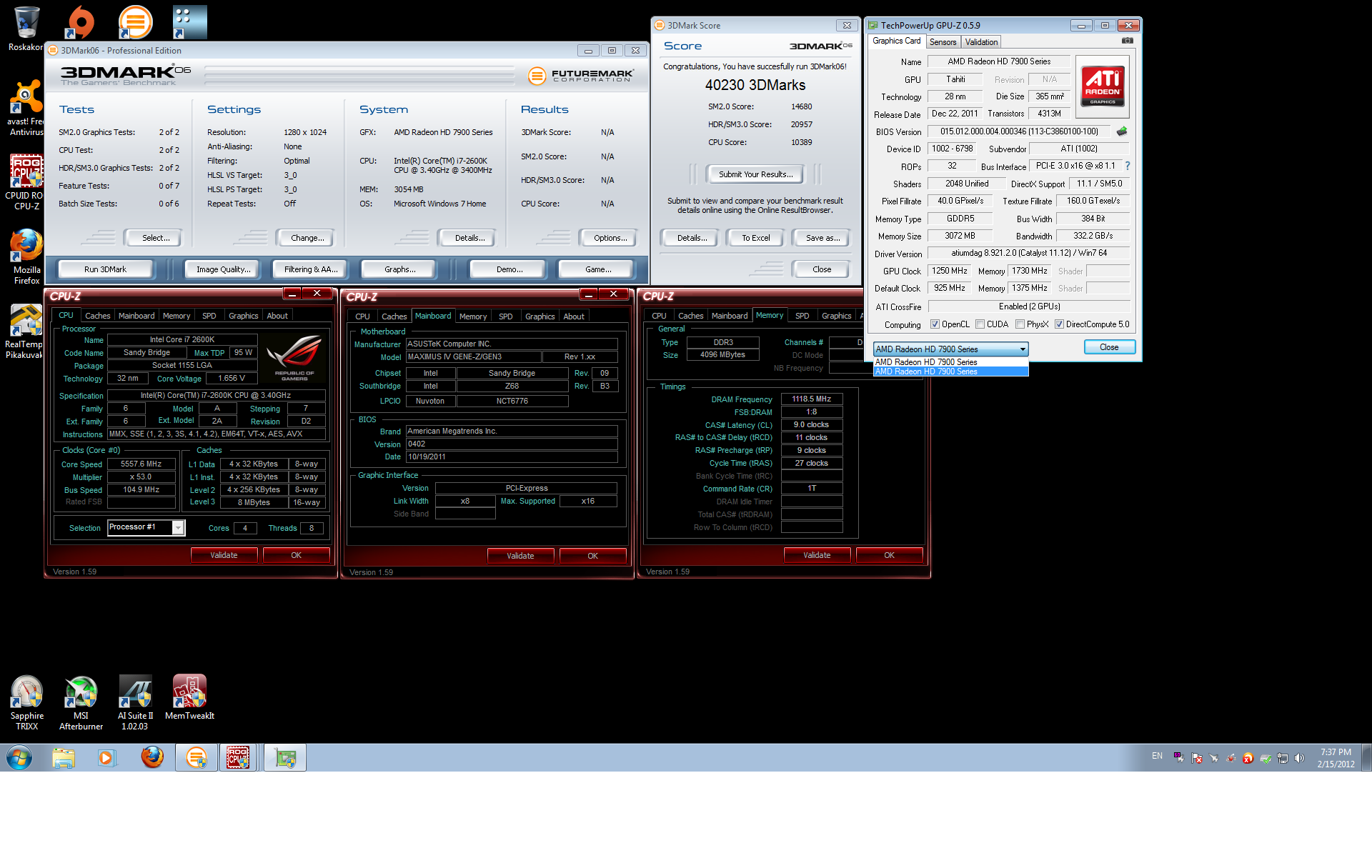Open the SPD tab in the Mainboard CPU-Z window
The image size is (1372, 868).
(505, 316)
